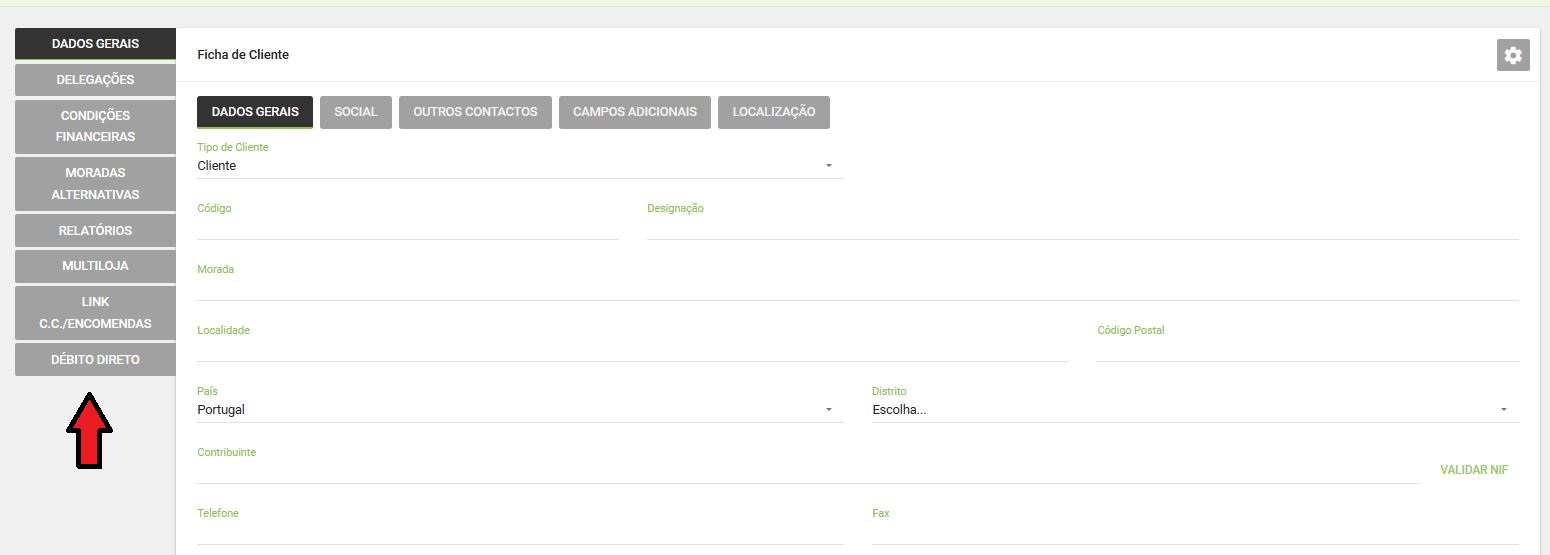This screenshot has height=555, width=1550.
Task: Focus the Telefone input field
Action: pos(520,533)
